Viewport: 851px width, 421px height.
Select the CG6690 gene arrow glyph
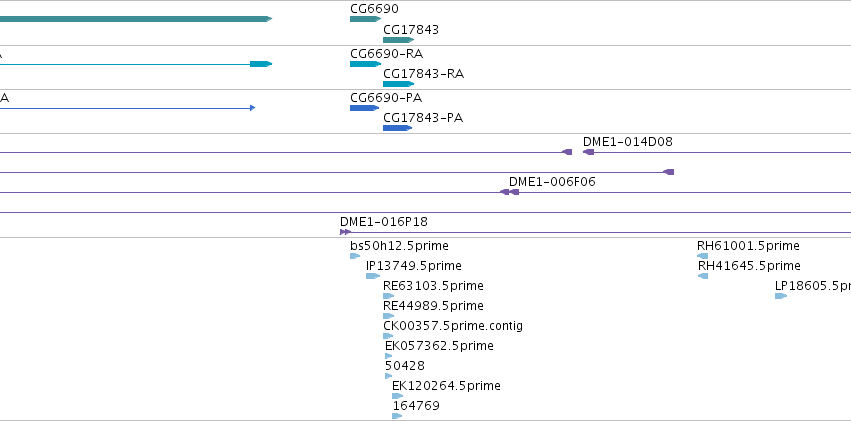(x=365, y=19)
